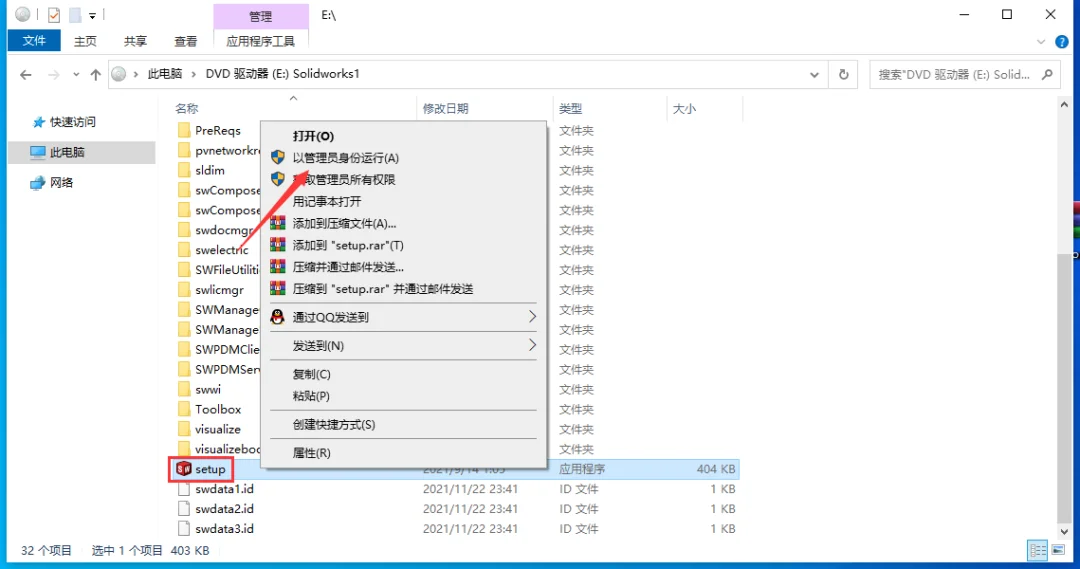
Task: Click the WinRAR icon beside 添加到压缩文件(A)...
Action: pyautogui.click(x=278, y=223)
